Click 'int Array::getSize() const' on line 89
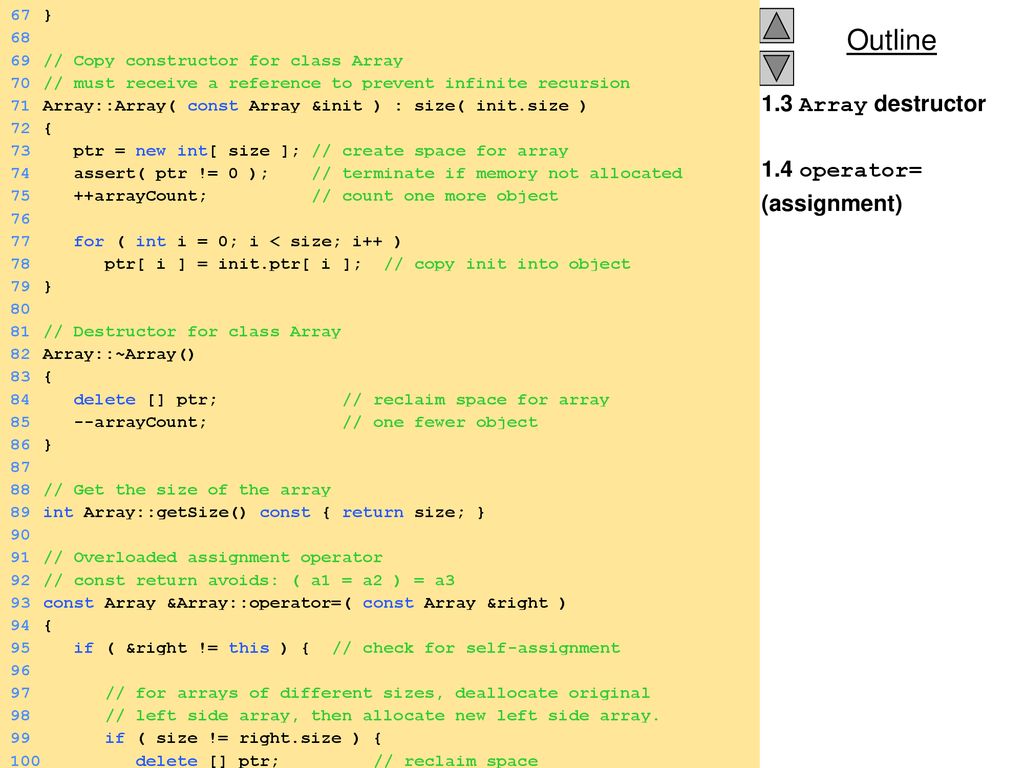Screen dimensions: 1024x768 click(x=176, y=513)
